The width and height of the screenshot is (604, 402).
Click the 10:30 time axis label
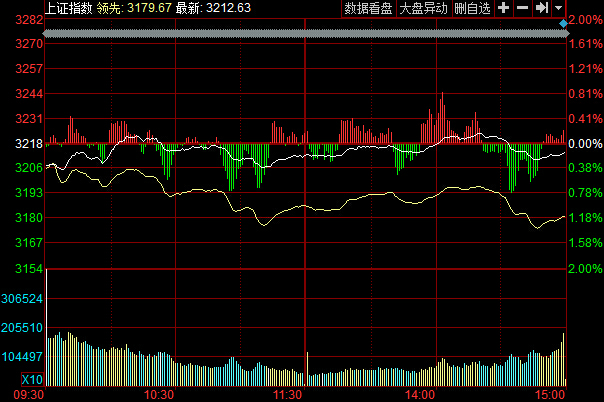pyautogui.click(x=161, y=394)
